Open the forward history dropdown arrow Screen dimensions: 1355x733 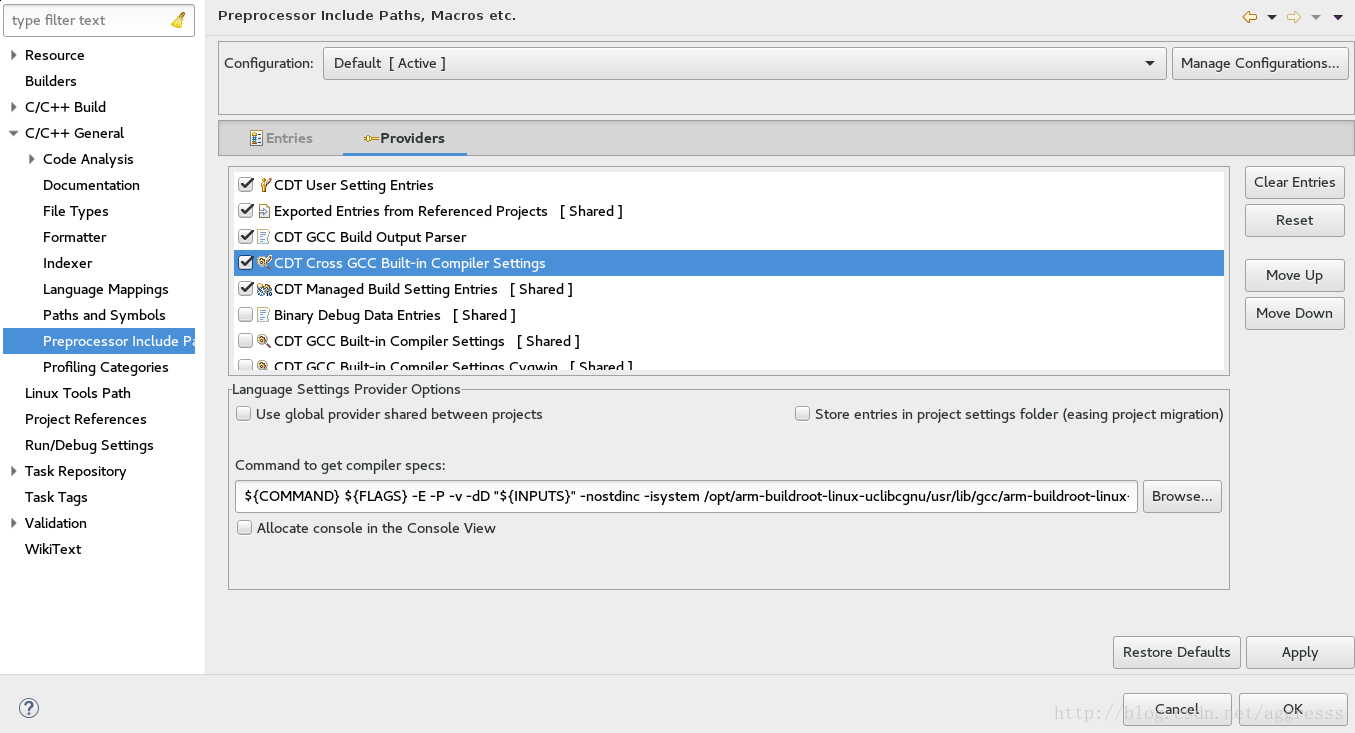1316,17
